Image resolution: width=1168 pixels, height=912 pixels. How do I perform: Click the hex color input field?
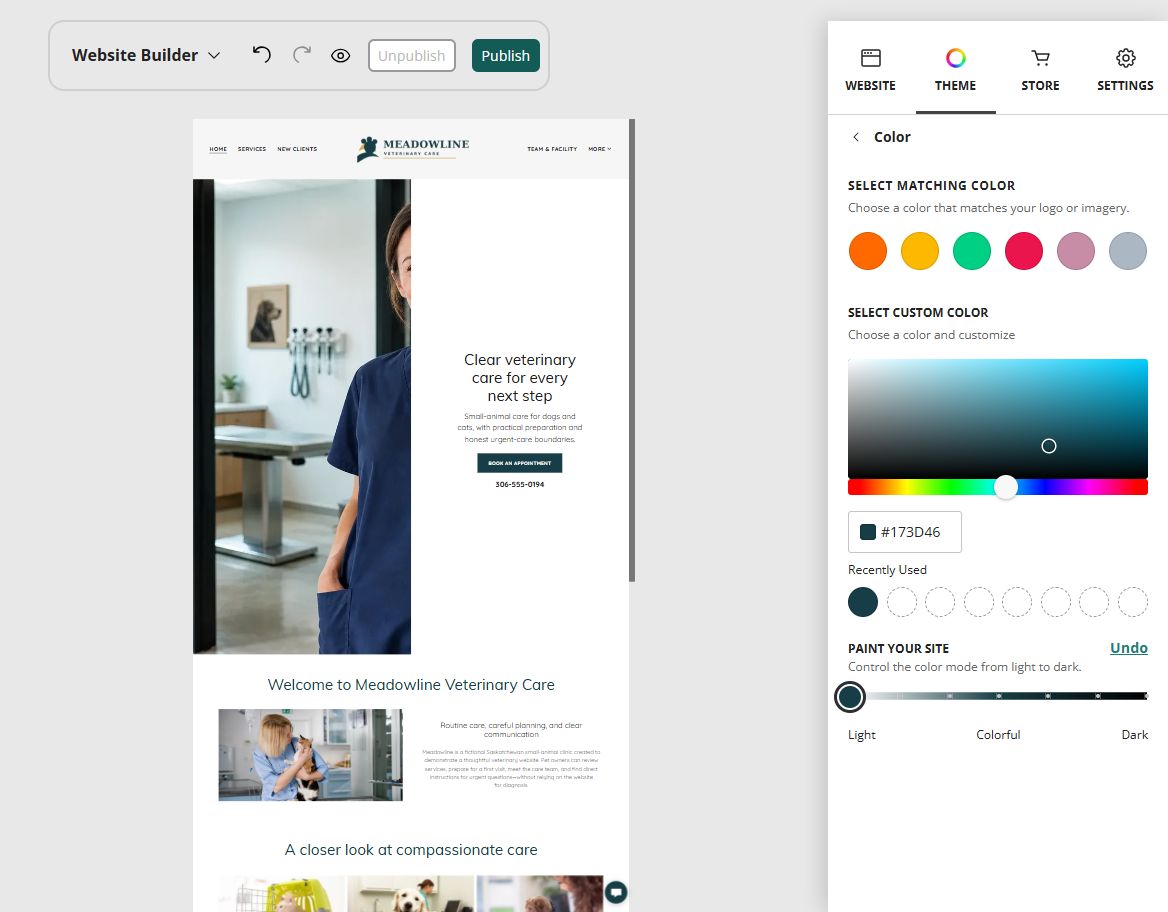[904, 532]
